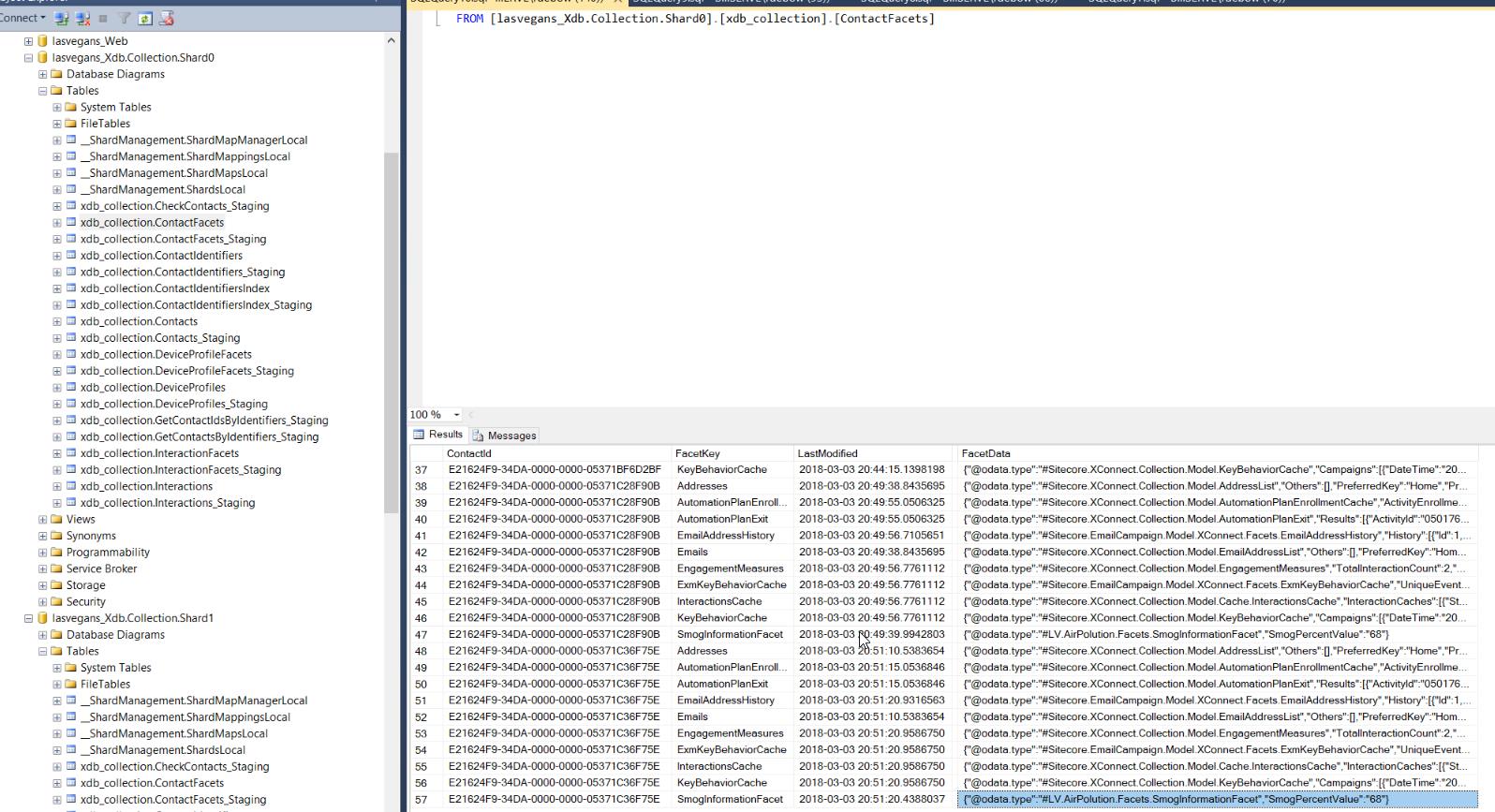Viewport: 1495px width, 812px height.
Task: Click ContactId cell in row 37
Action: tap(555, 470)
